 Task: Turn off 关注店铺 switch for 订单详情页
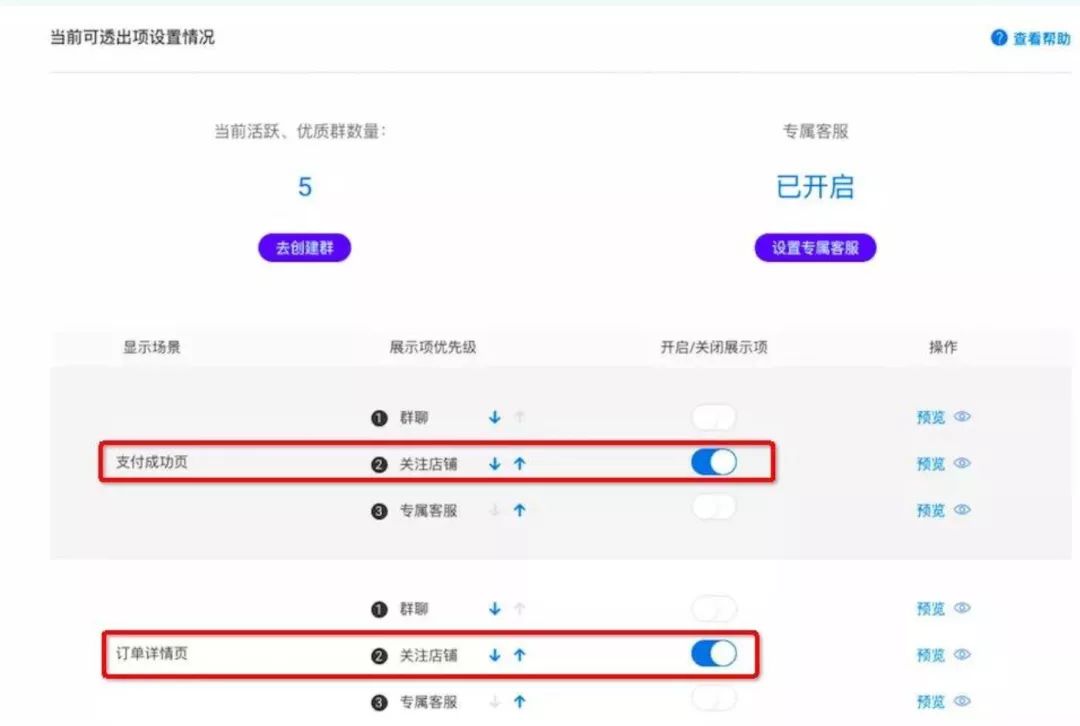714,655
